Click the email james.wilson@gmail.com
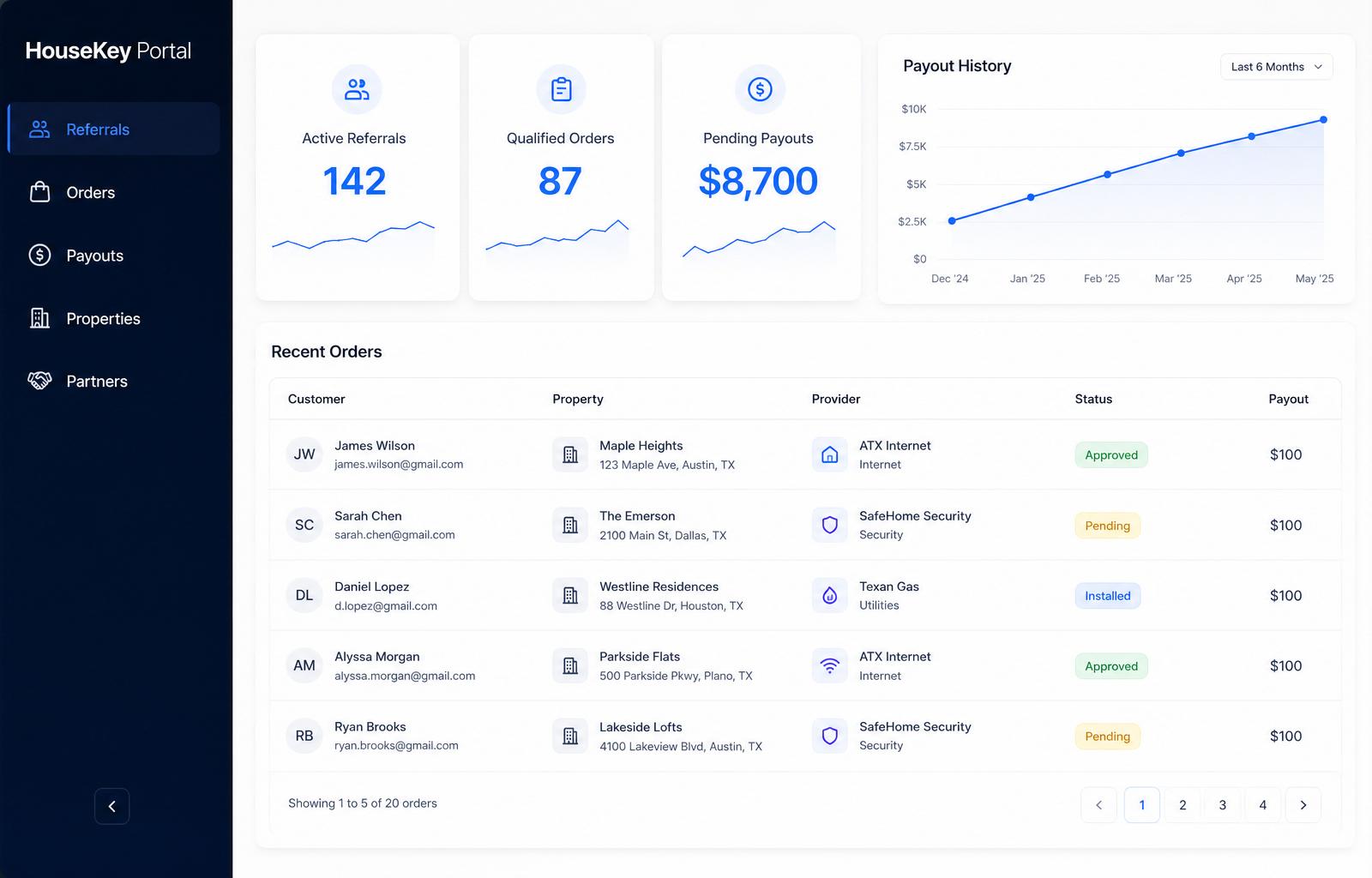 [399, 465]
